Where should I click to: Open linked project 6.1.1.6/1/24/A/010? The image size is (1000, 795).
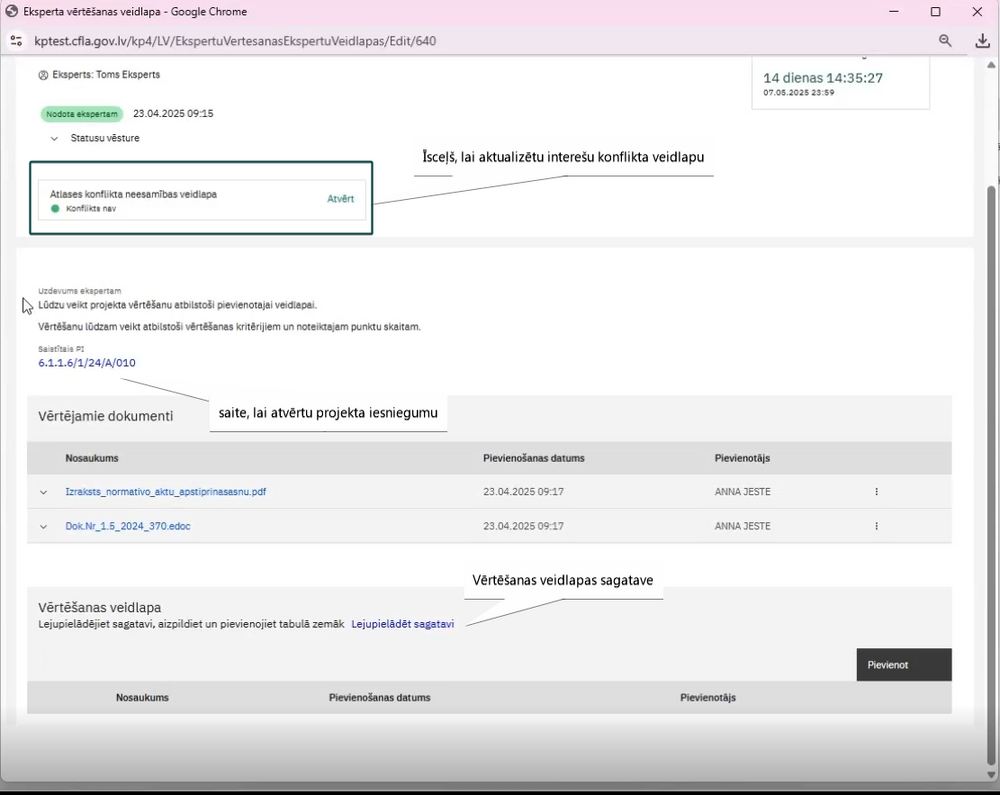(x=87, y=363)
